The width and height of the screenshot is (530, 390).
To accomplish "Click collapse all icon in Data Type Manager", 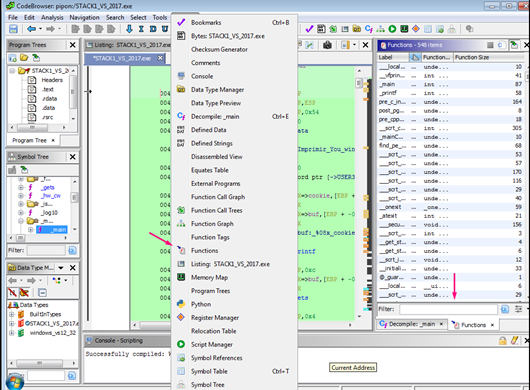I will (x=42, y=293).
